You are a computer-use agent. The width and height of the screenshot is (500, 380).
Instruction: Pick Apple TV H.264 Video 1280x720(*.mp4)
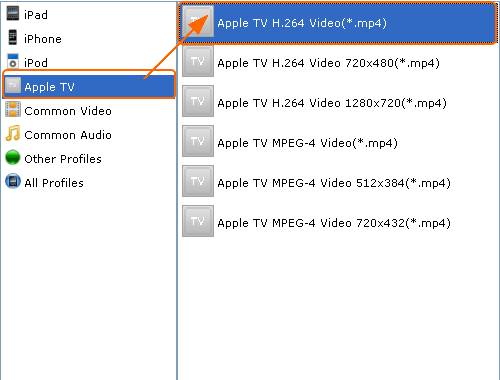[337, 102]
